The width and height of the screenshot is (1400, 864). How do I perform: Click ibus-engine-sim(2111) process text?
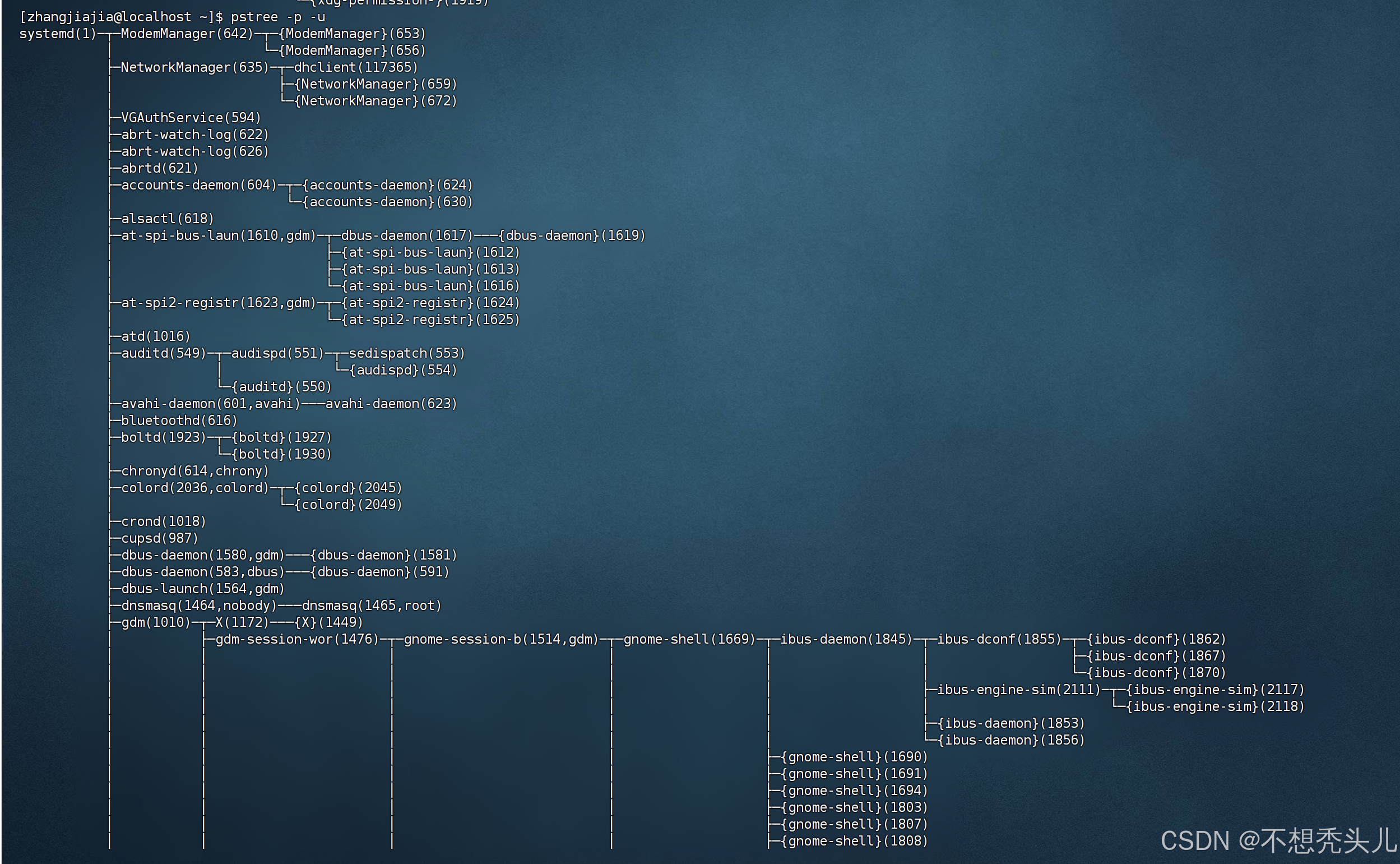1018,690
